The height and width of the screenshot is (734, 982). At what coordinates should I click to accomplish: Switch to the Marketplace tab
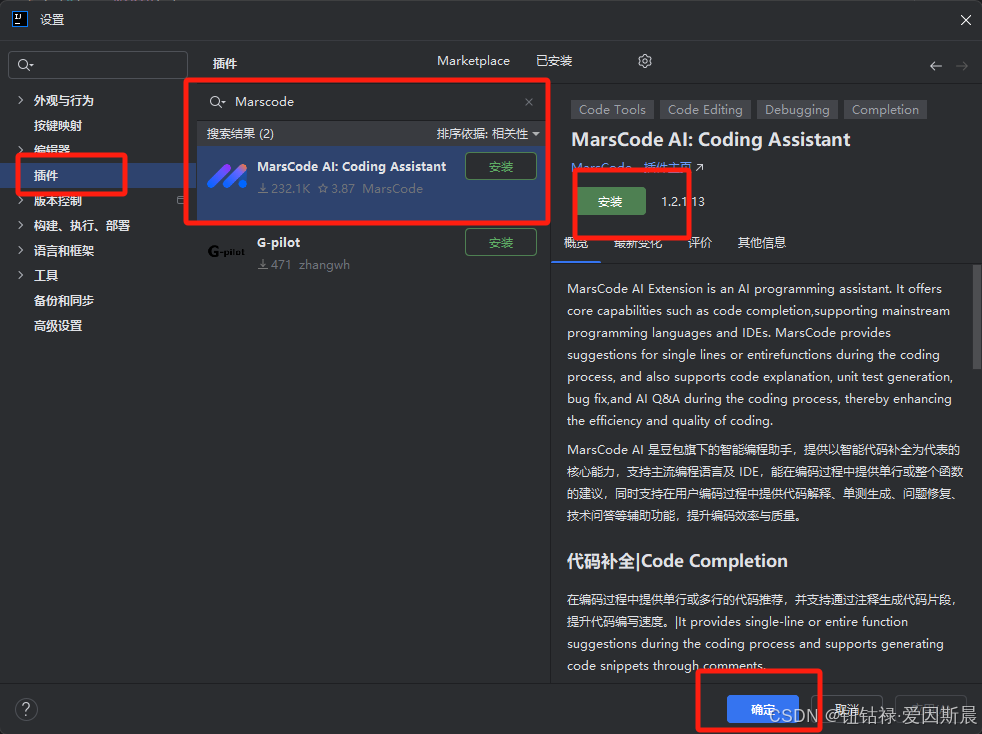(x=473, y=61)
